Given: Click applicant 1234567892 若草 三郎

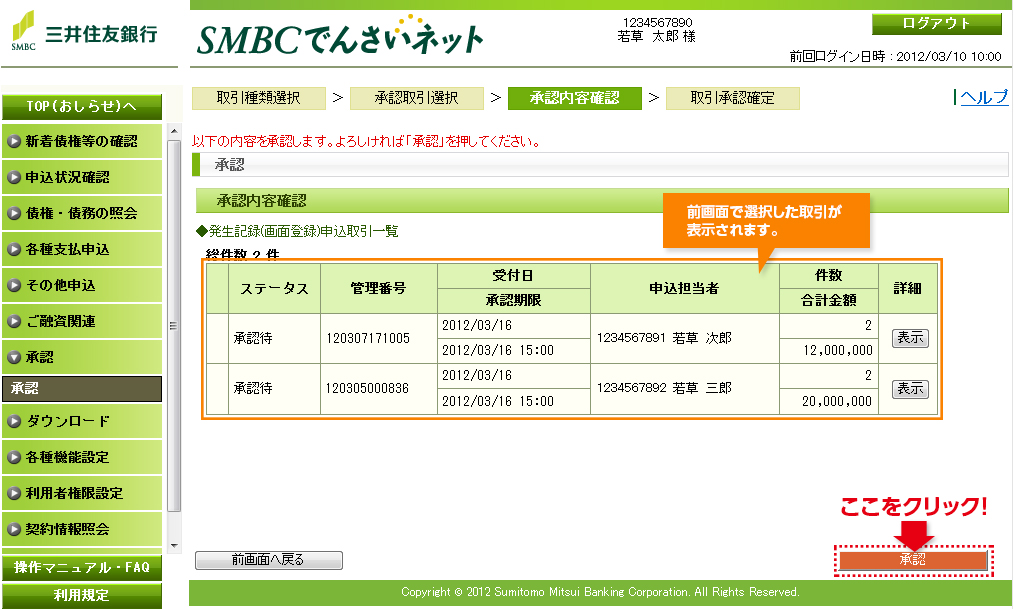Looking at the screenshot, I should [x=664, y=388].
